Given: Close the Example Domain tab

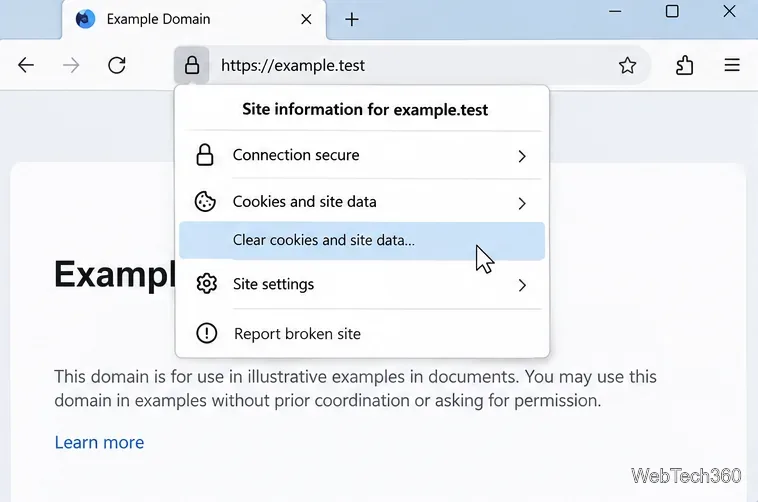Looking at the screenshot, I should 306,19.
